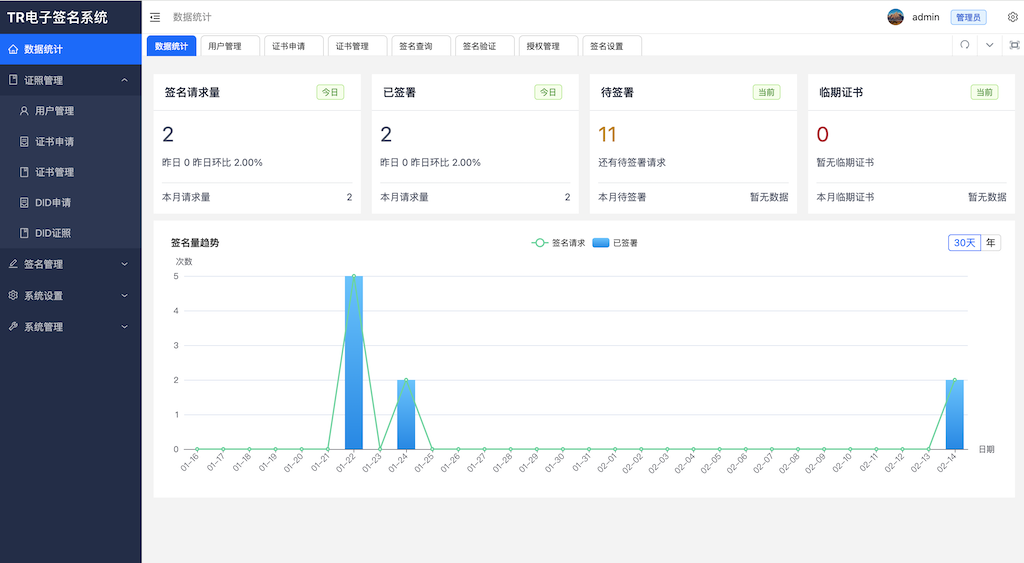This screenshot has height=563, width=1024.
Task: Collapse the 证照管理 menu chevron
Action: click(125, 80)
